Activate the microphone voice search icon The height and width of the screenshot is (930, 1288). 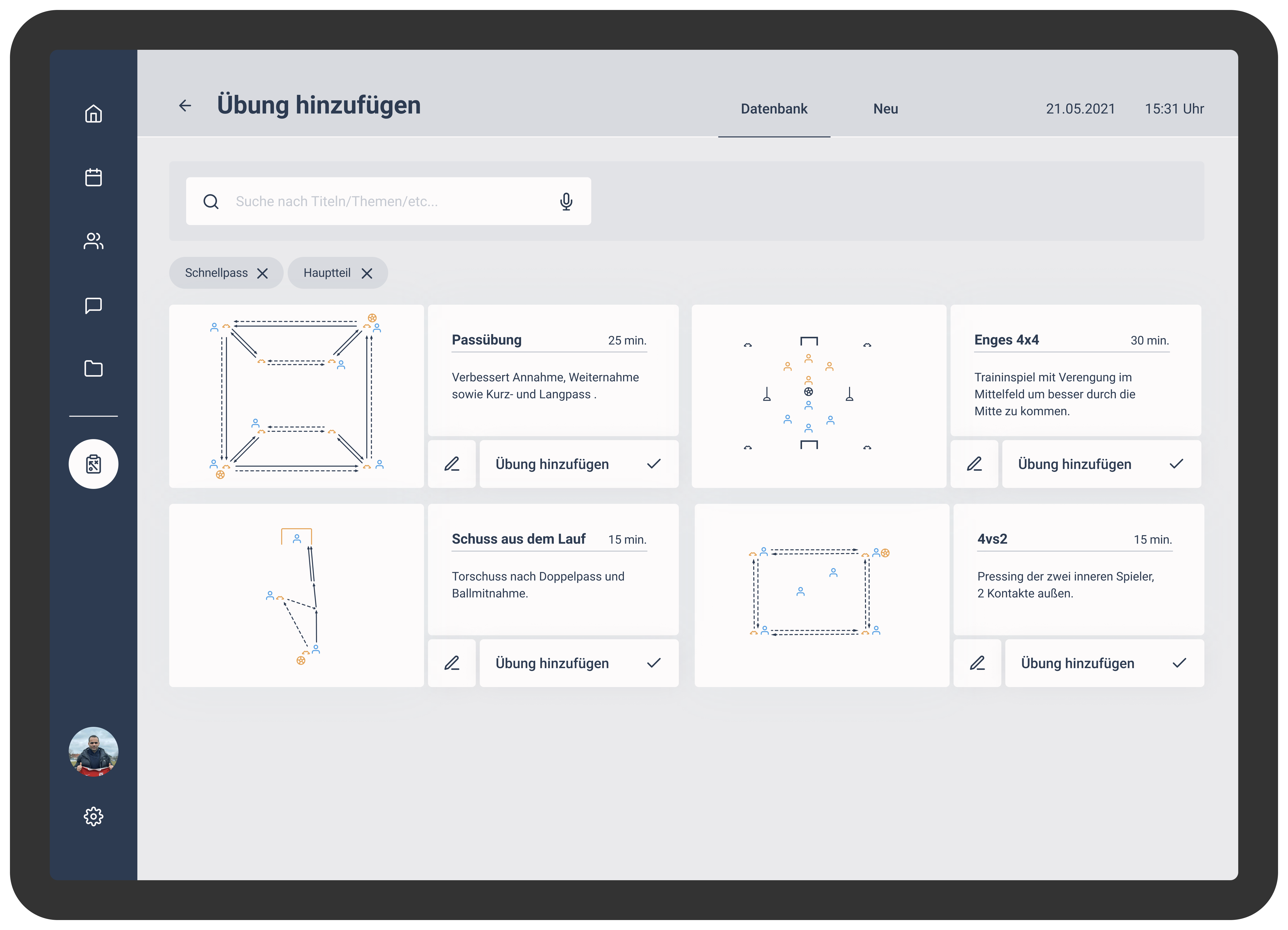pyautogui.click(x=566, y=202)
